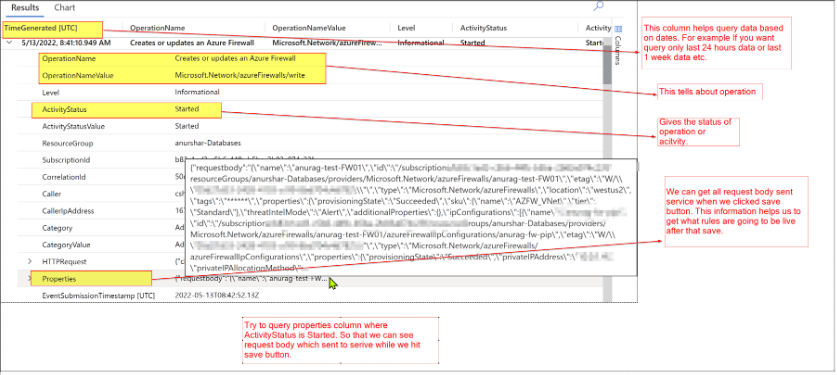This screenshot has height=375, width=837.
Task: Sort by OperationNameValue column header
Action: pyautogui.click(x=309, y=28)
